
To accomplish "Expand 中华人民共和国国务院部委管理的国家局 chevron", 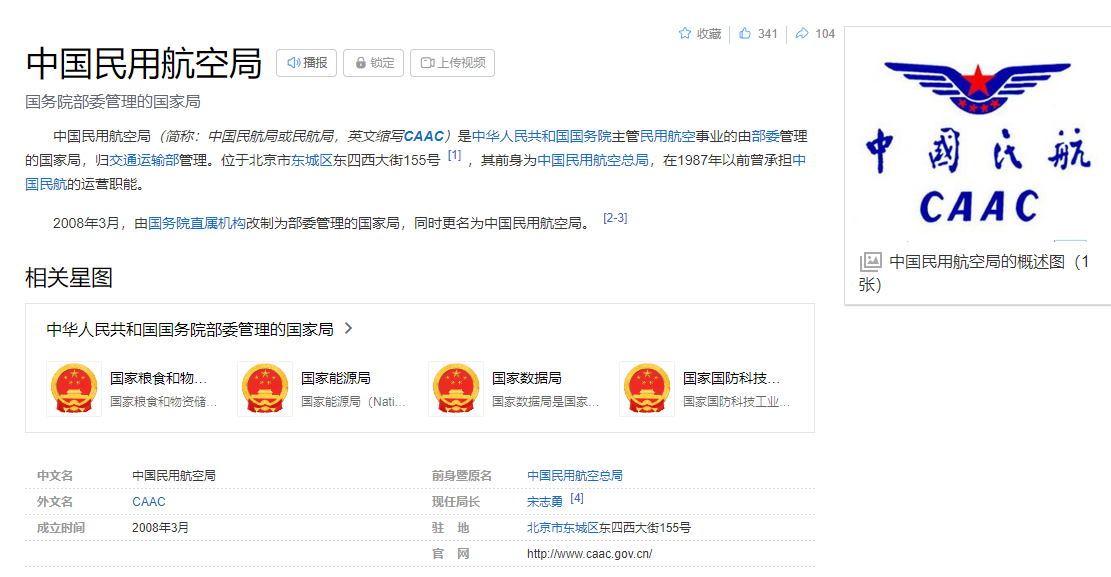I will tap(348, 328).
